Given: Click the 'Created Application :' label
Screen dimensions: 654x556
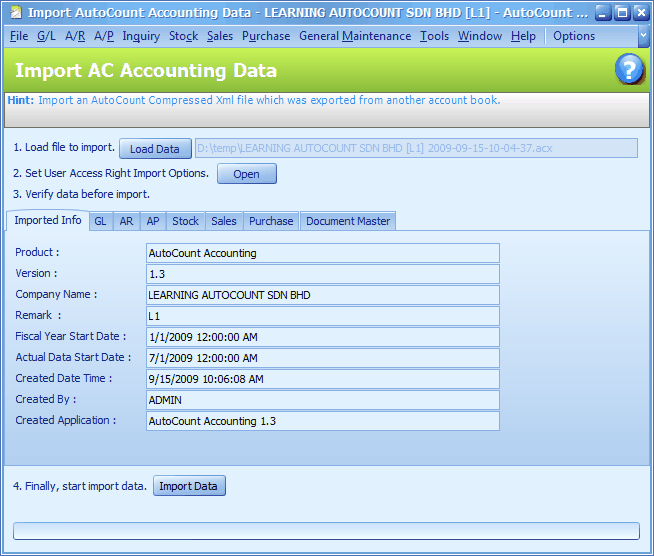Looking at the screenshot, I should [66, 420].
